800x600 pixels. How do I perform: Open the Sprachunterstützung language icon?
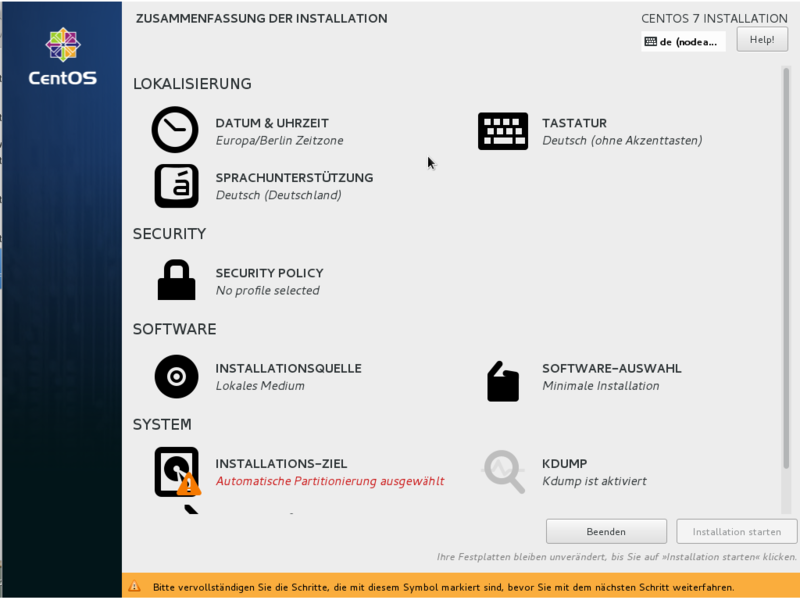pyautogui.click(x=176, y=186)
